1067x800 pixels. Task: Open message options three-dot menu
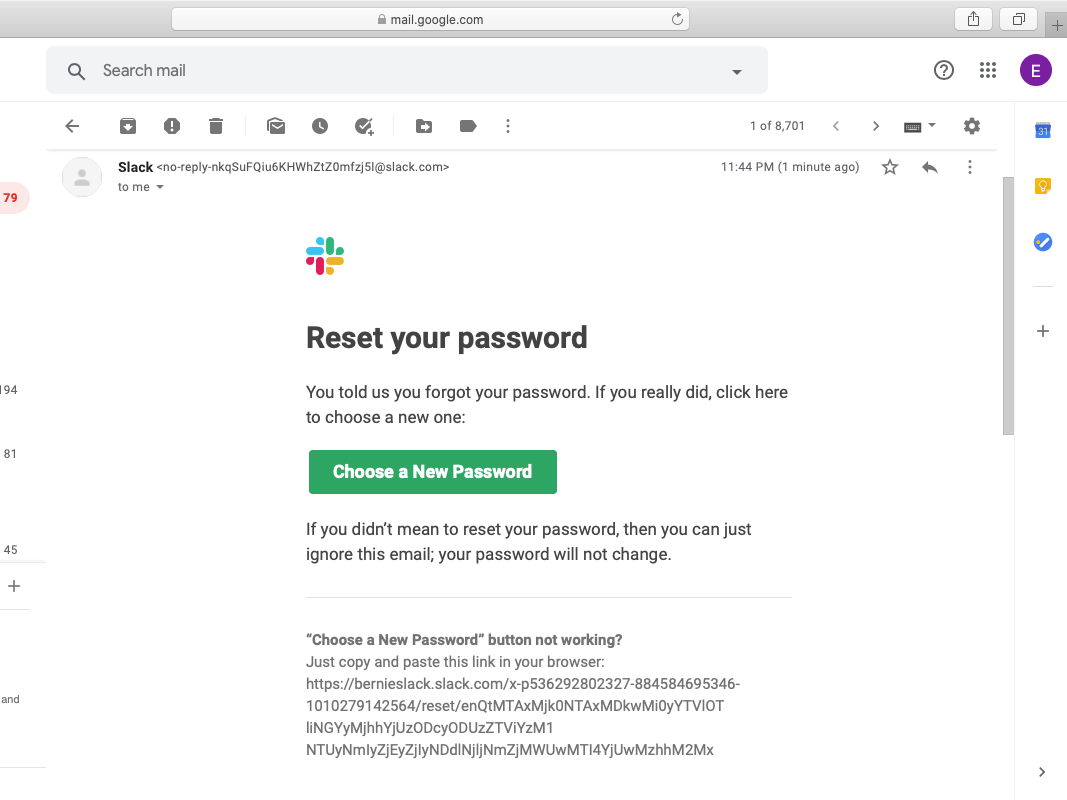point(970,167)
